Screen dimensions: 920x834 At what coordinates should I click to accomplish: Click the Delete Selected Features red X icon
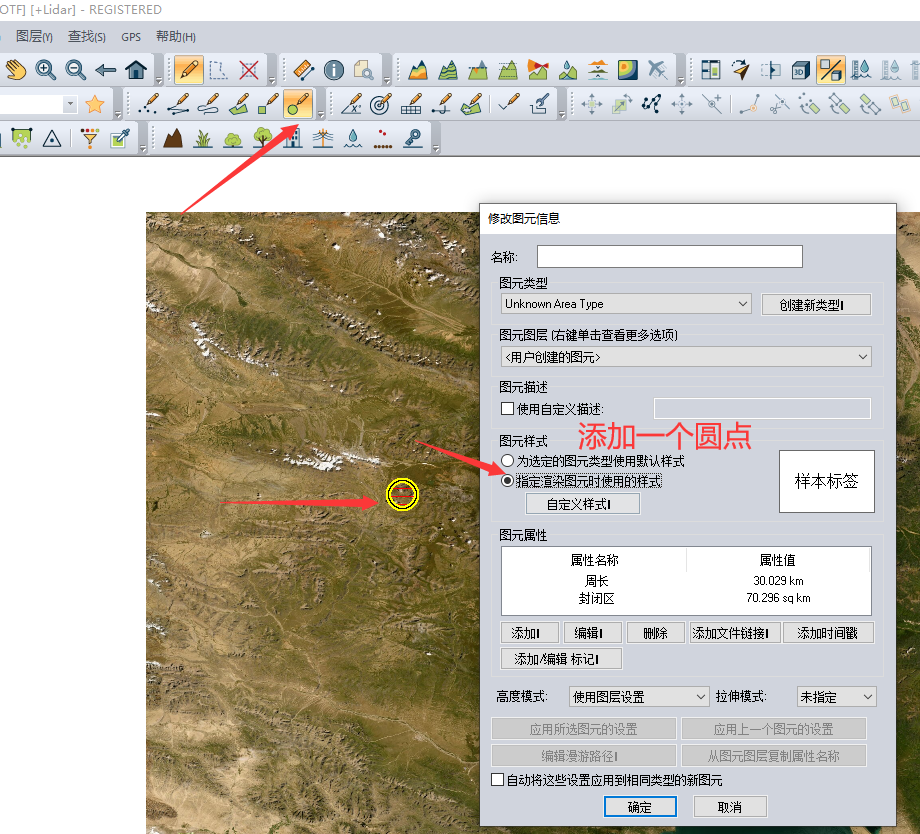(250, 70)
